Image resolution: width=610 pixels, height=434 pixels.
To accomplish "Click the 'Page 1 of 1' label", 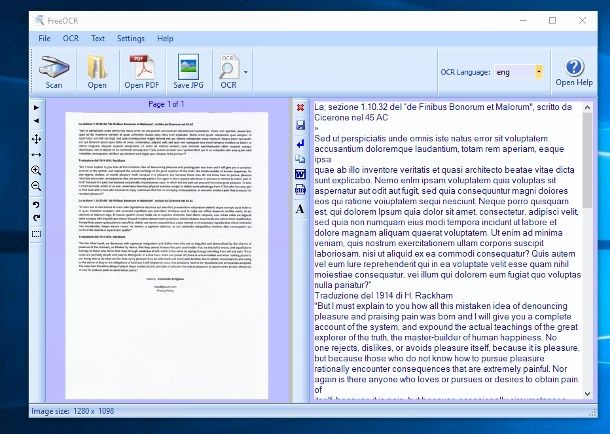I will click(166, 104).
